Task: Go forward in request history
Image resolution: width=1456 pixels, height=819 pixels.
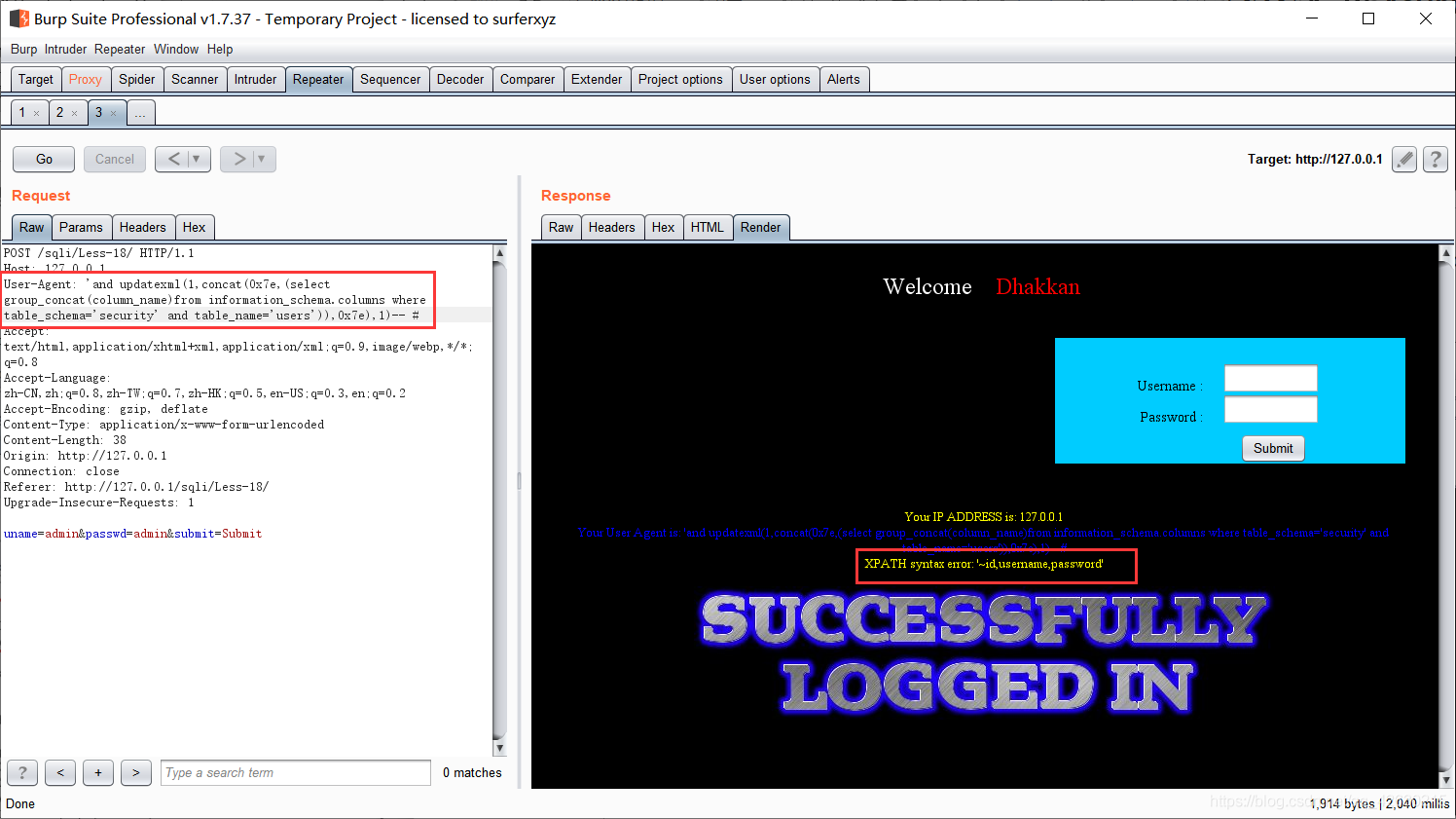Action: pyautogui.click(x=238, y=159)
